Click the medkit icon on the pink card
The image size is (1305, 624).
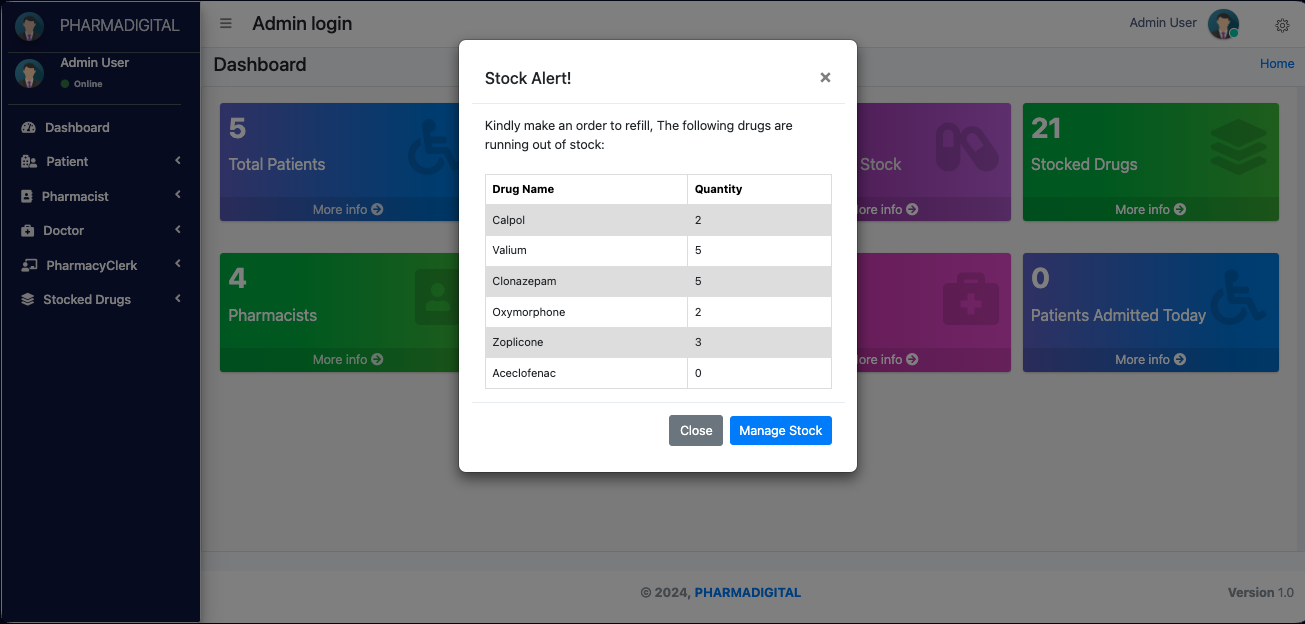(x=970, y=298)
